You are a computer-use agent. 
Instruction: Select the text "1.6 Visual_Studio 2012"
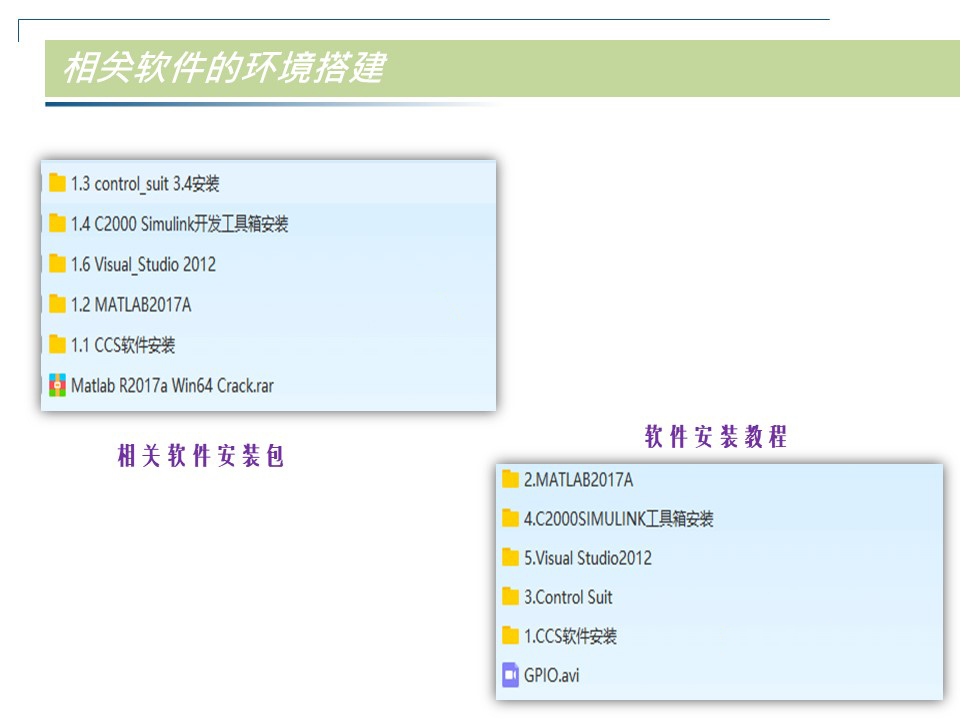coord(143,264)
